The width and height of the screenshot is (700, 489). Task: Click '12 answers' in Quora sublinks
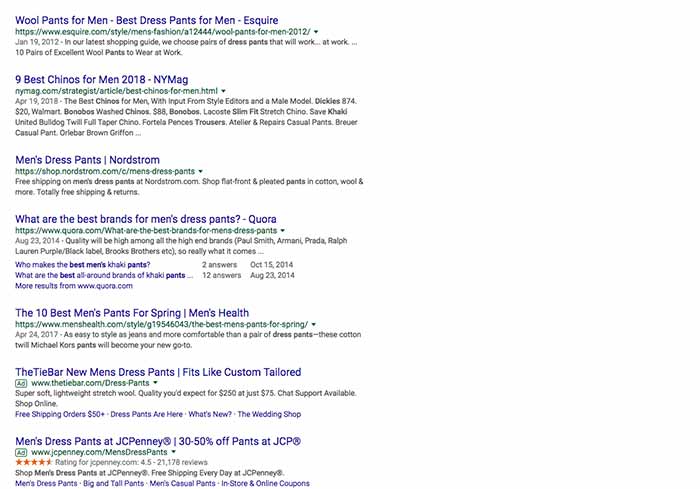click(x=221, y=275)
